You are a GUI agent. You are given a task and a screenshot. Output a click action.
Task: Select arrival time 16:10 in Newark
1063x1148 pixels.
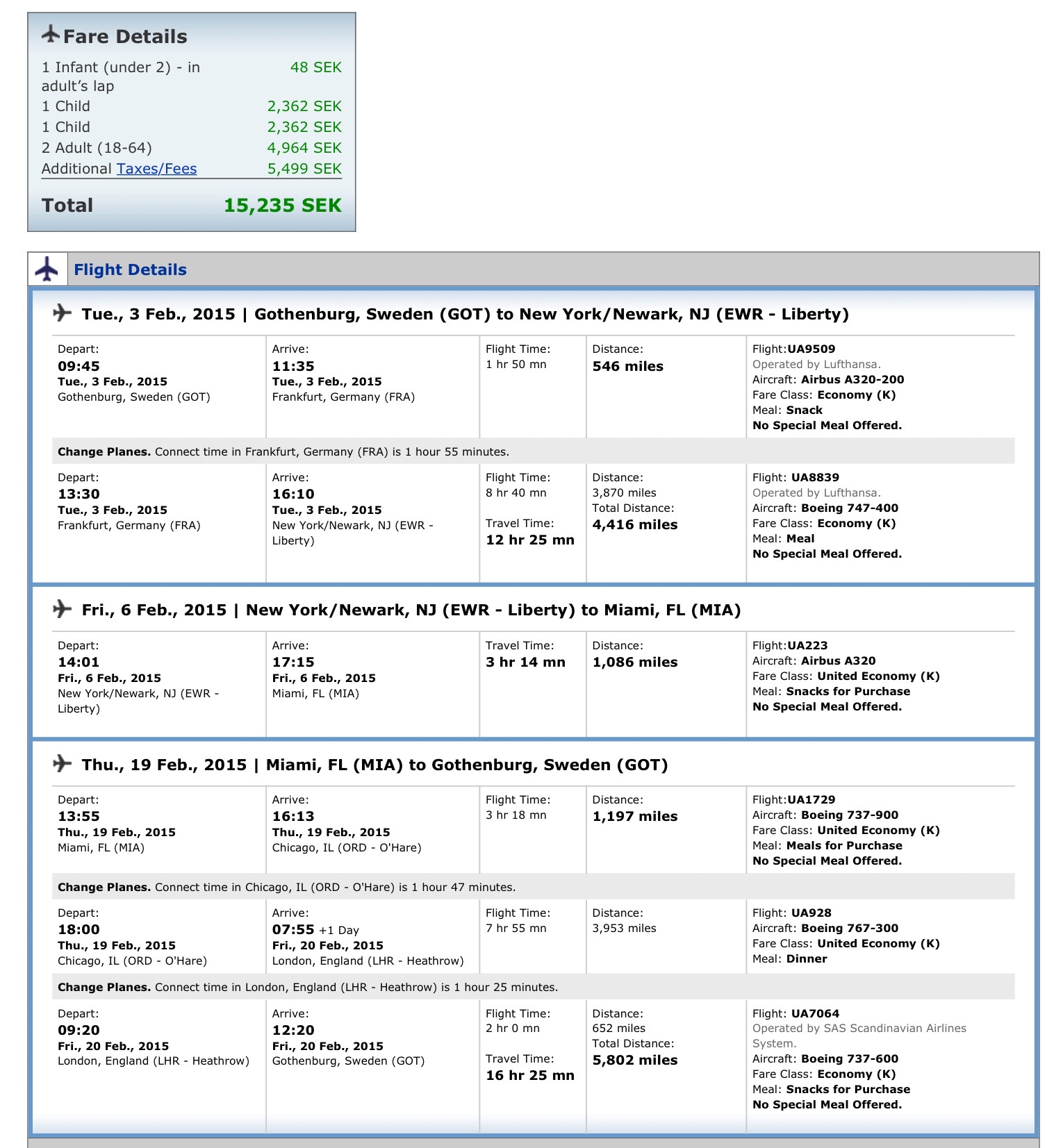click(293, 494)
